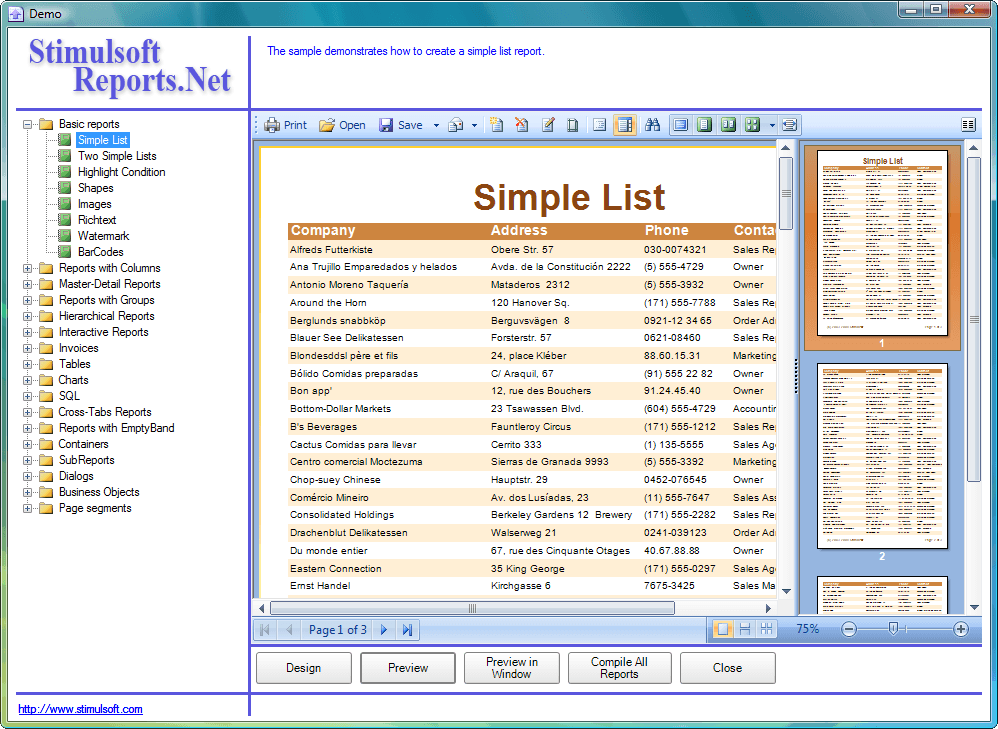Click the zoom out minus button
998x729 pixels.
pyautogui.click(x=848, y=629)
